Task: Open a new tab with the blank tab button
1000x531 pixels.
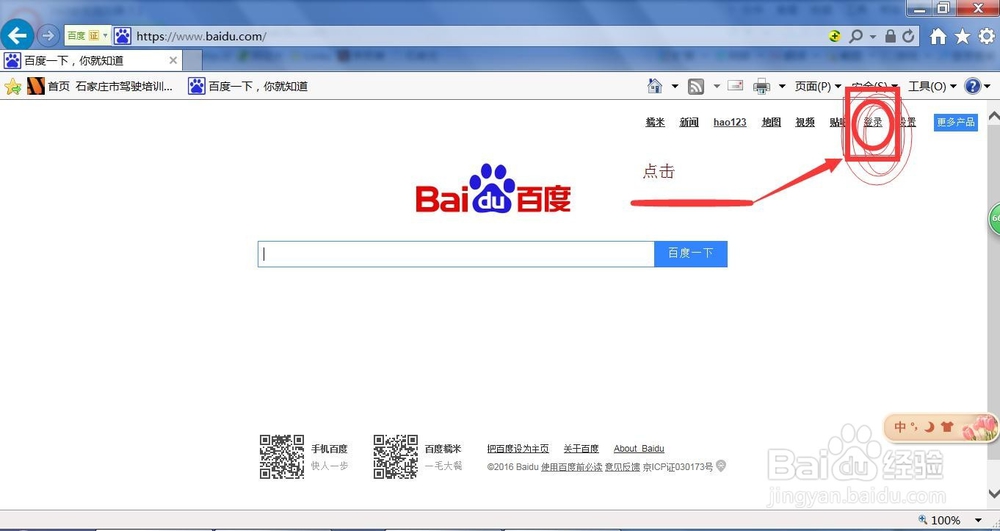Action: coord(193,61)
